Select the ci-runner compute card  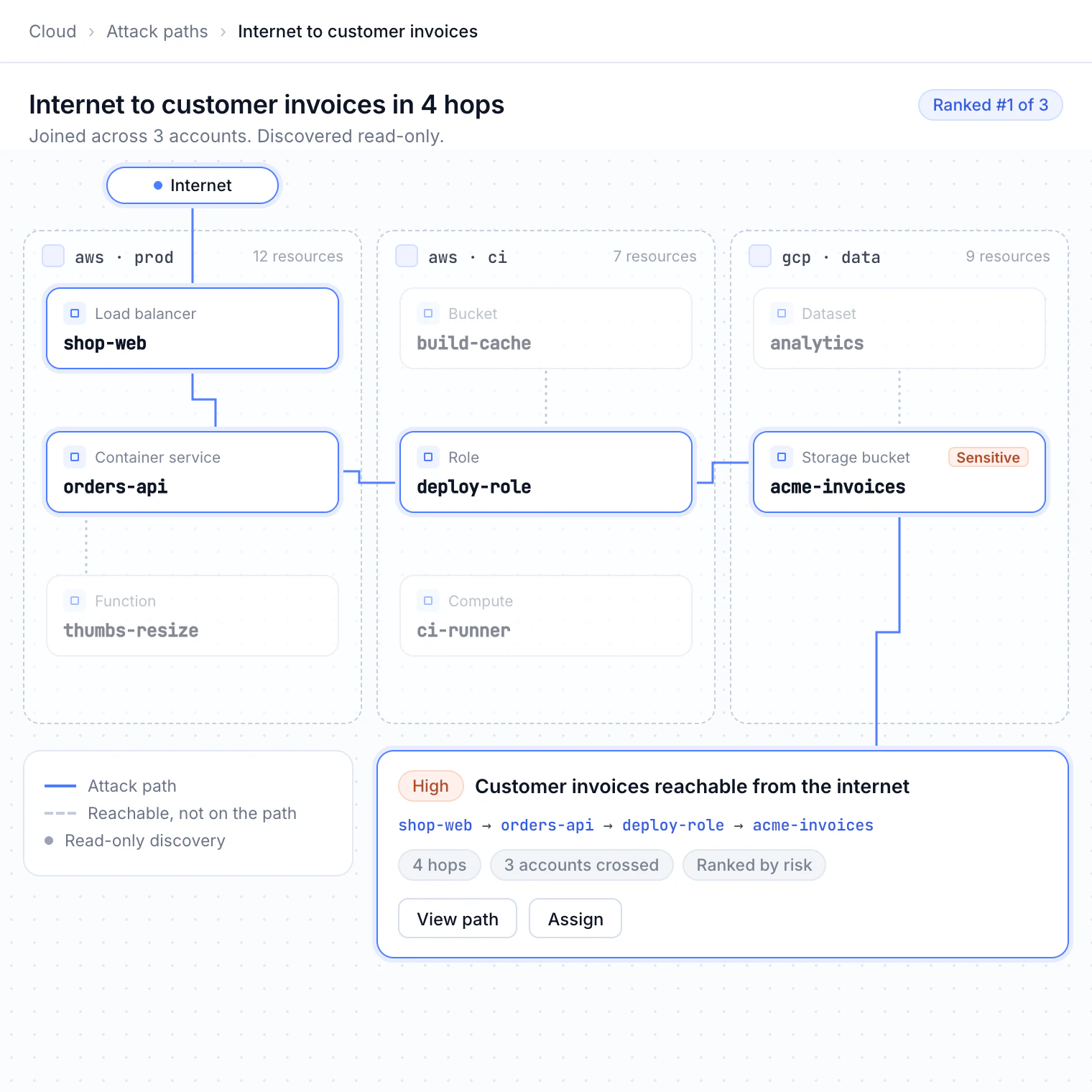546,616
